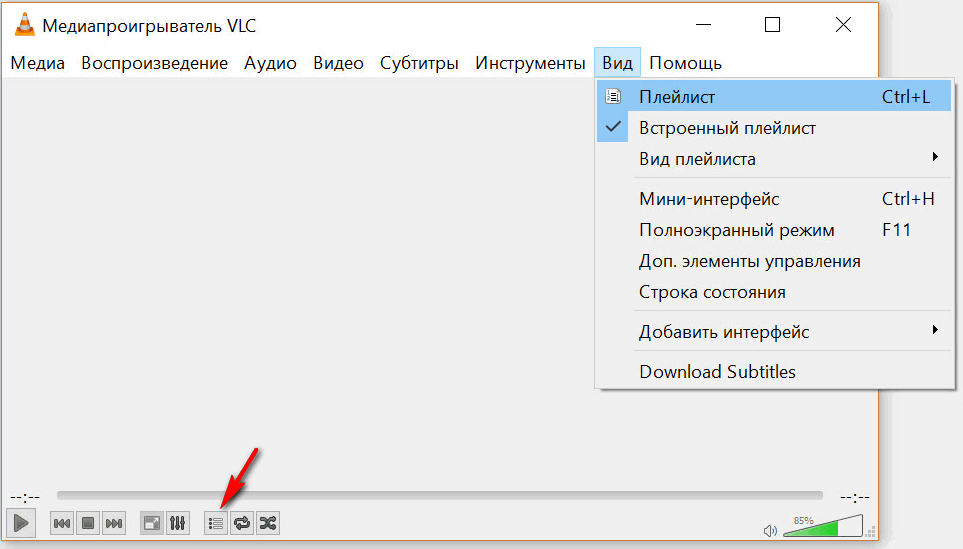Image resolution: width=963 pixels, height=549 pixels.
Task: Open the Субтитры menu
Action: [x=419, y=63]
